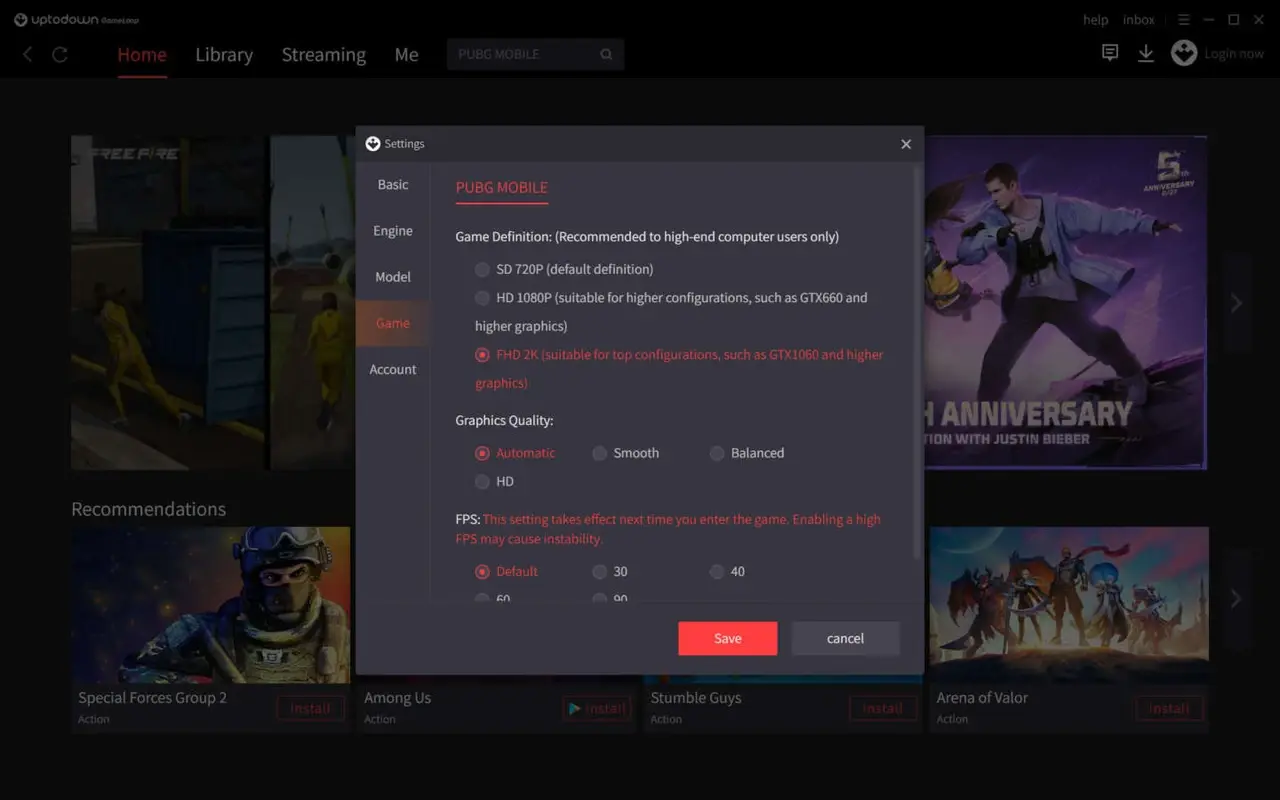Open the hamburger menu in the title bar
Image resolution: width=1280 pixels, height=800 pixels.
coord(1184,19)
